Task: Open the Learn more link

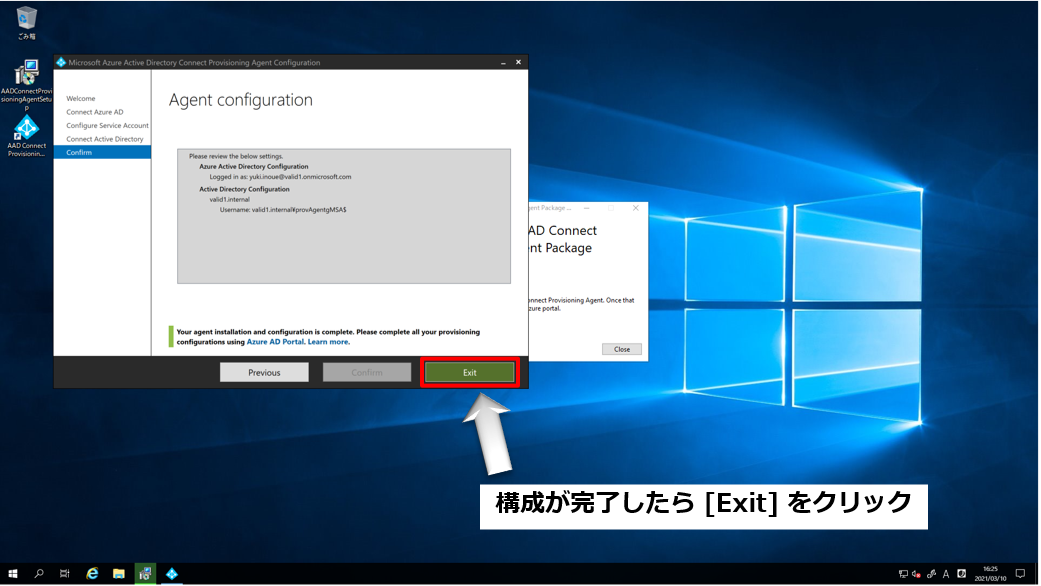Action: click(x=329, y=342)
